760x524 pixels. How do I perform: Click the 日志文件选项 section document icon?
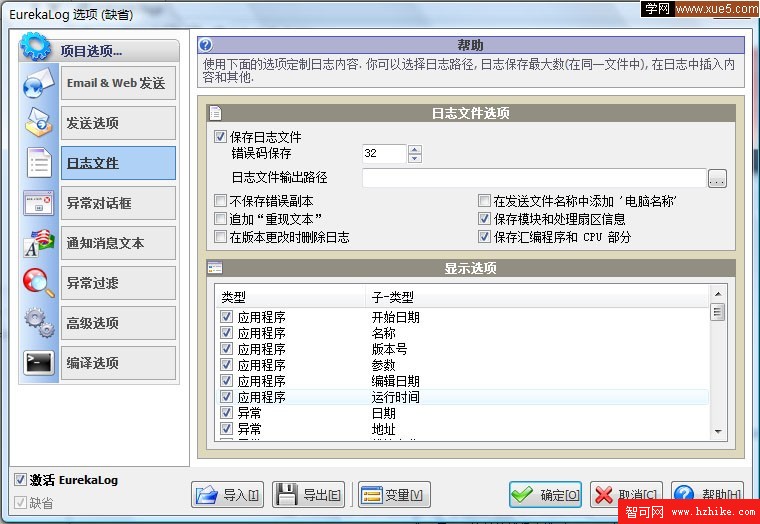215,113
